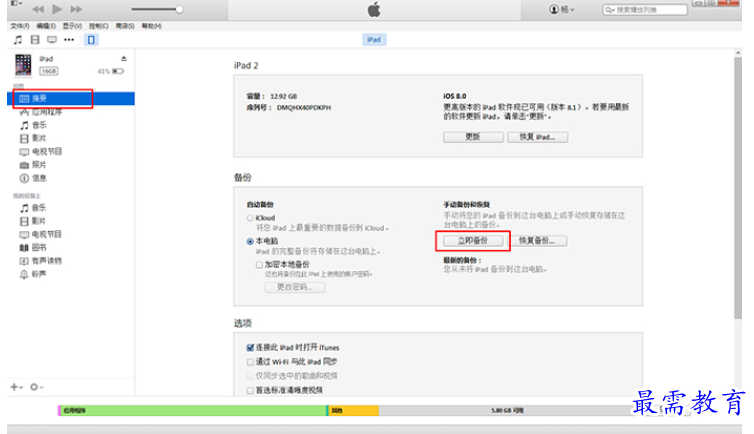Viewport: 754px width, 434px height.
Task: Open the 文件(F) menu
Action: click(20, 26)
